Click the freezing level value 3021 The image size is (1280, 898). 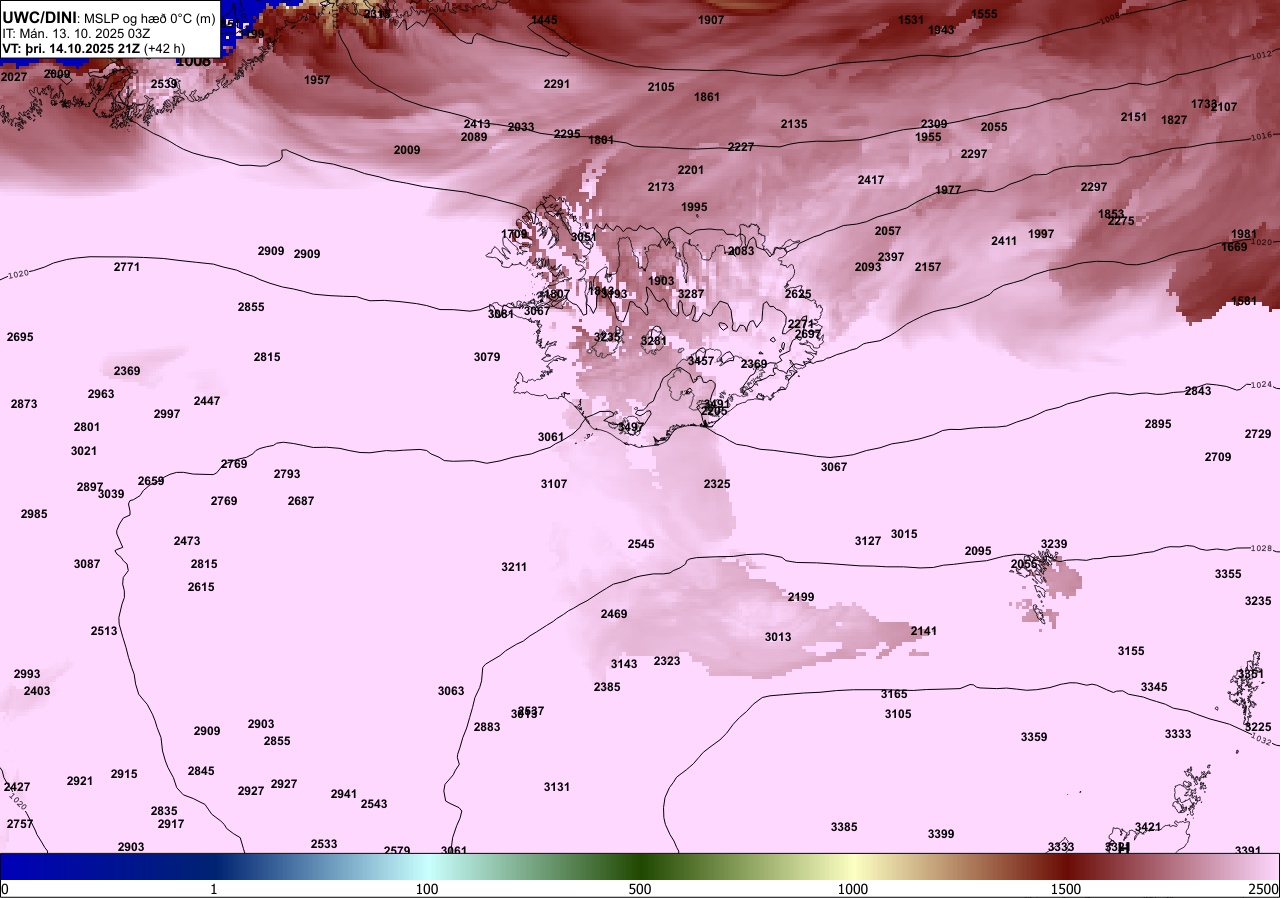(84, 451)
